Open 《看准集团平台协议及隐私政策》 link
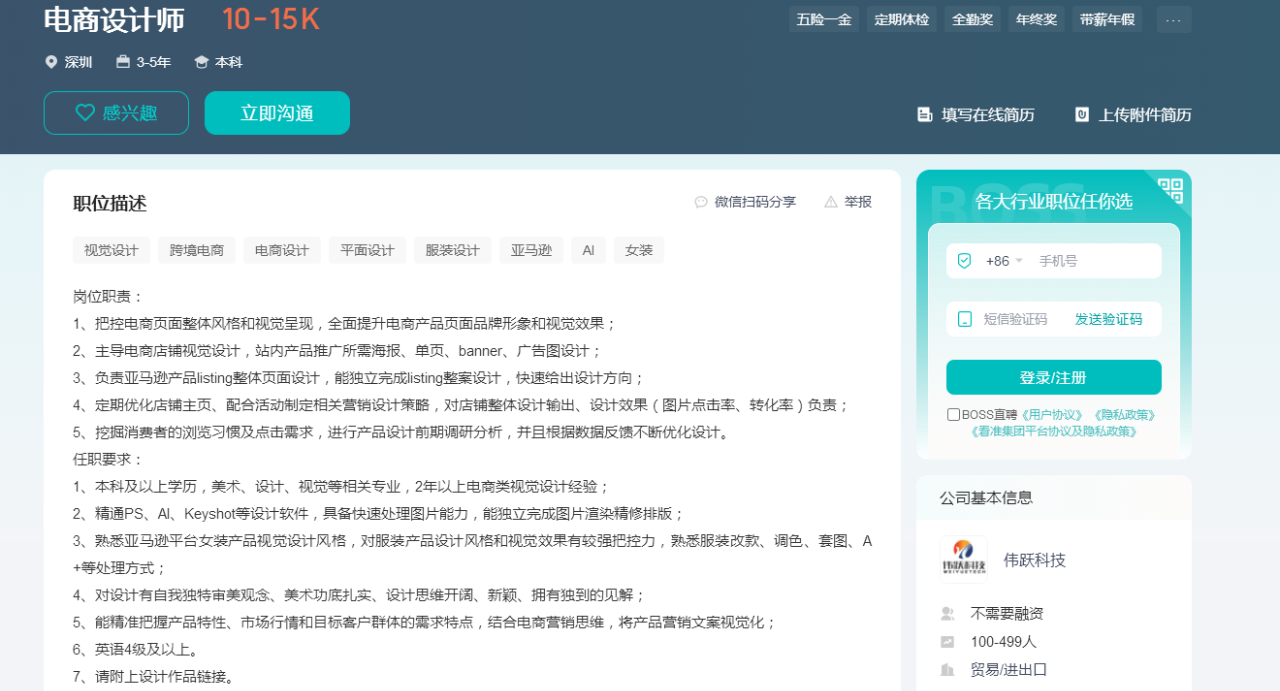The height and width of the screenshot is (691, 1280). [1053, 431]
